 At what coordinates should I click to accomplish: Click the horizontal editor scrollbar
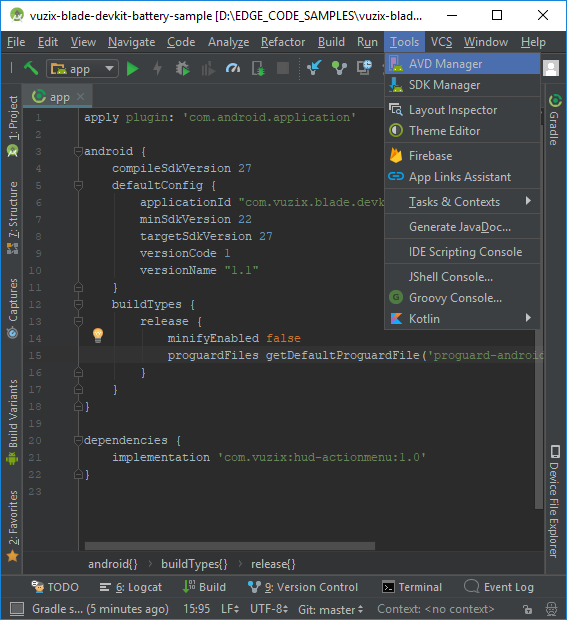coord(230,546)
